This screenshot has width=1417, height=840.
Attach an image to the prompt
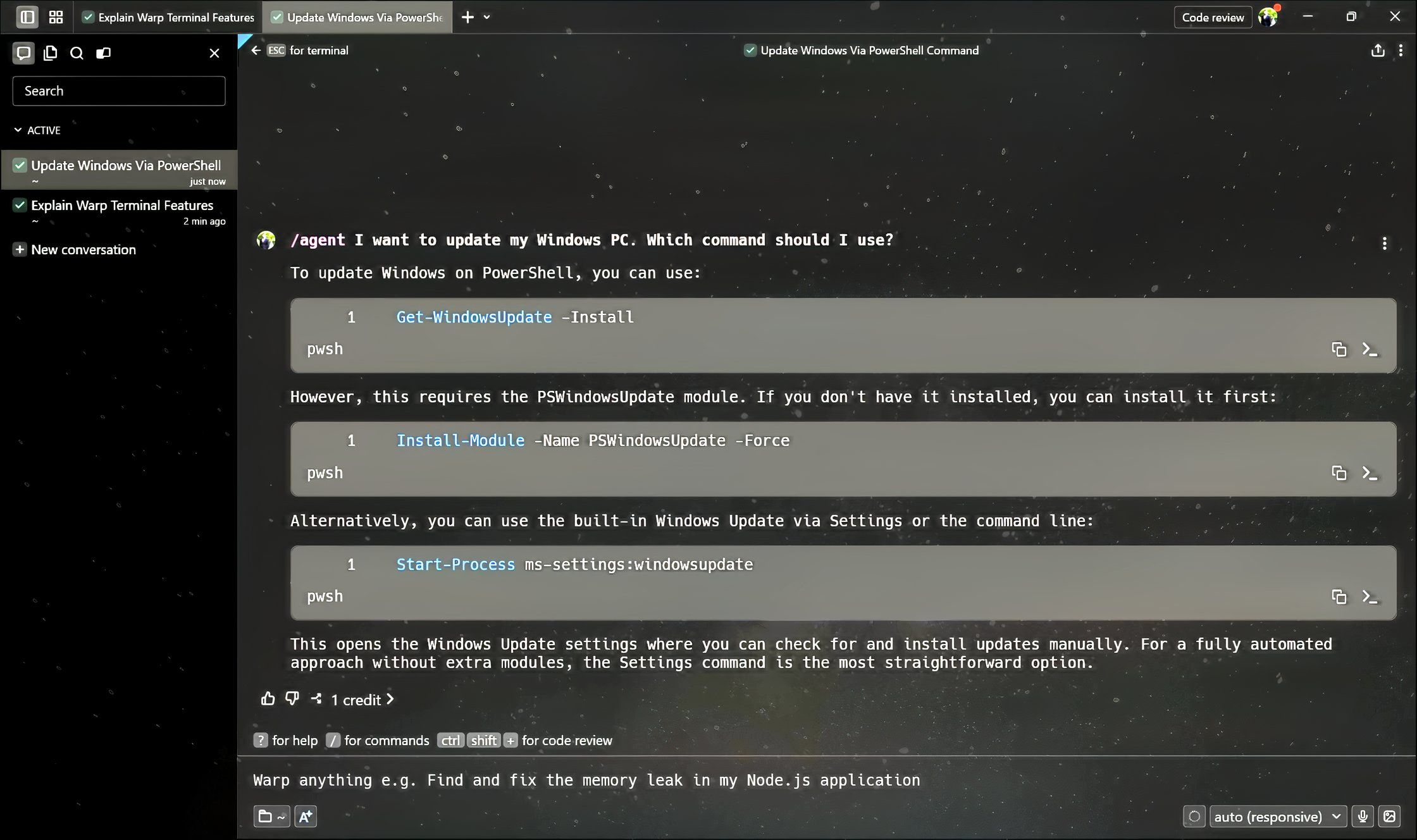tap(1390, 817)
